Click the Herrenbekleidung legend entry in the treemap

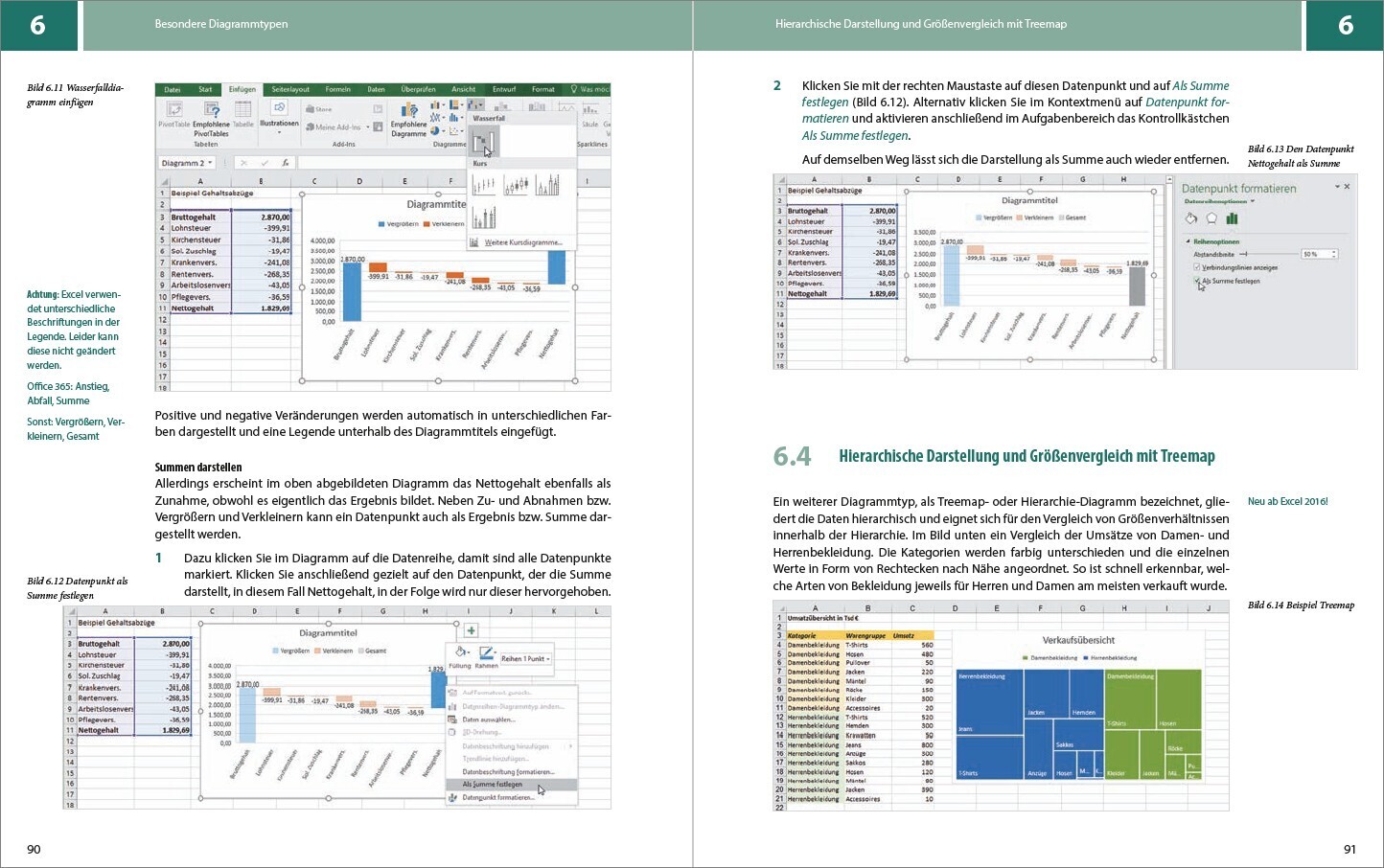click(x=1112, y=658)
